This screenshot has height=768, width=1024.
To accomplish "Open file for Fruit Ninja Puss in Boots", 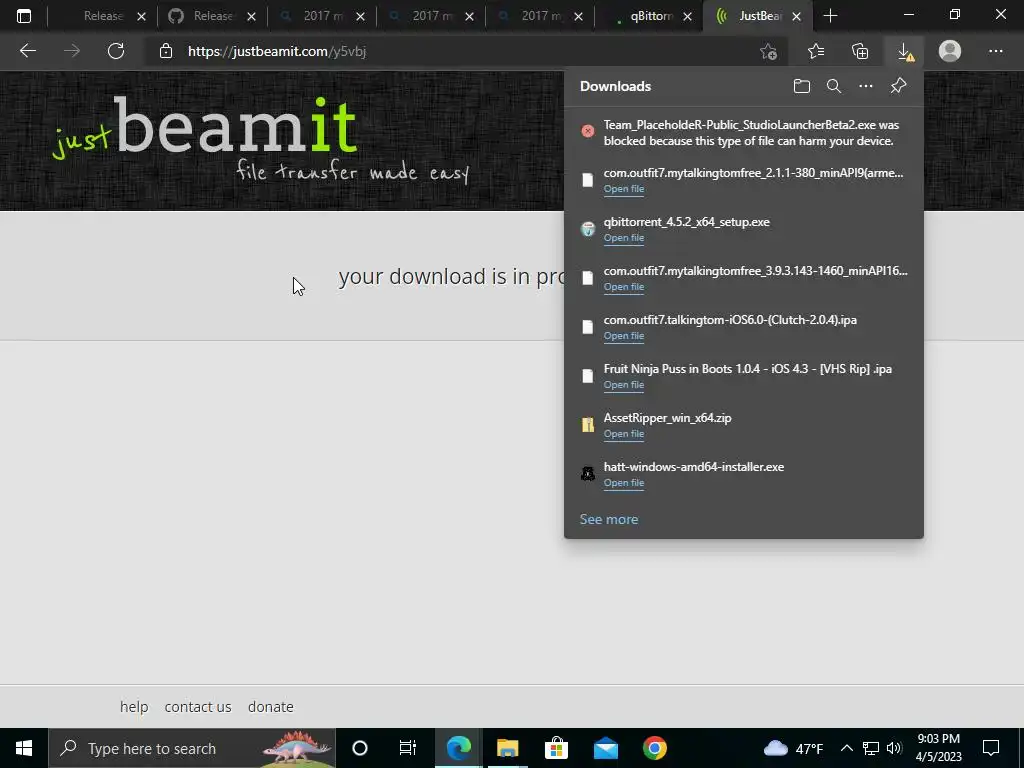I will click(x=624, y=385).
